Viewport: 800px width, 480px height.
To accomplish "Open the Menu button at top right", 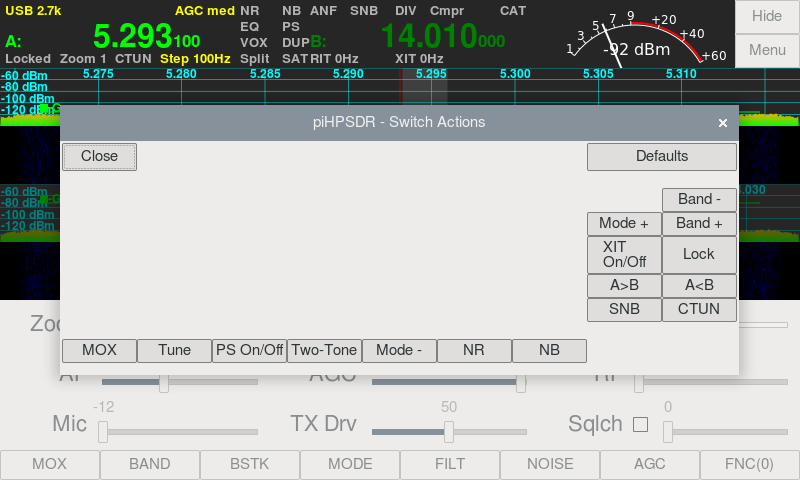I will pyautogui.click(x=767, y=50).
